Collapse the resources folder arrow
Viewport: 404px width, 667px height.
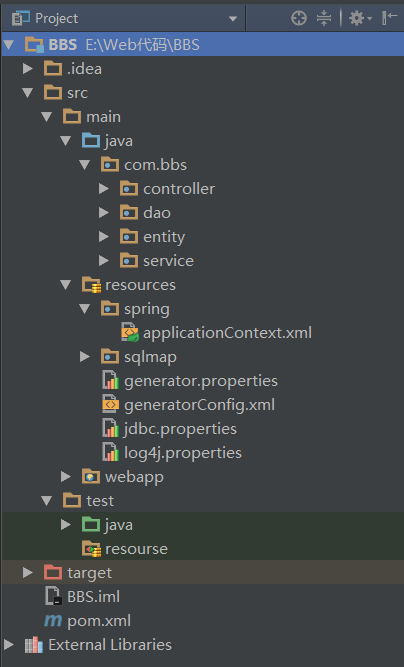click(66, 285)
